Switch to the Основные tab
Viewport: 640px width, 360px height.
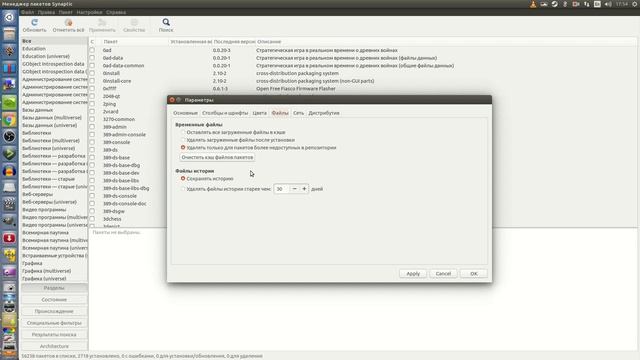[185, 113]
